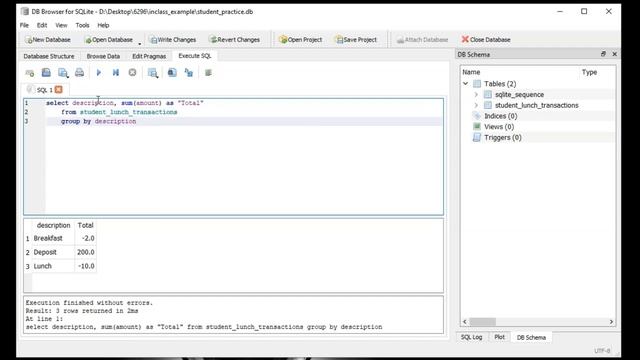This screenshot has width=640, height=360.
Task: Open a new SQL editor tab icon
Action: point(30,73)
